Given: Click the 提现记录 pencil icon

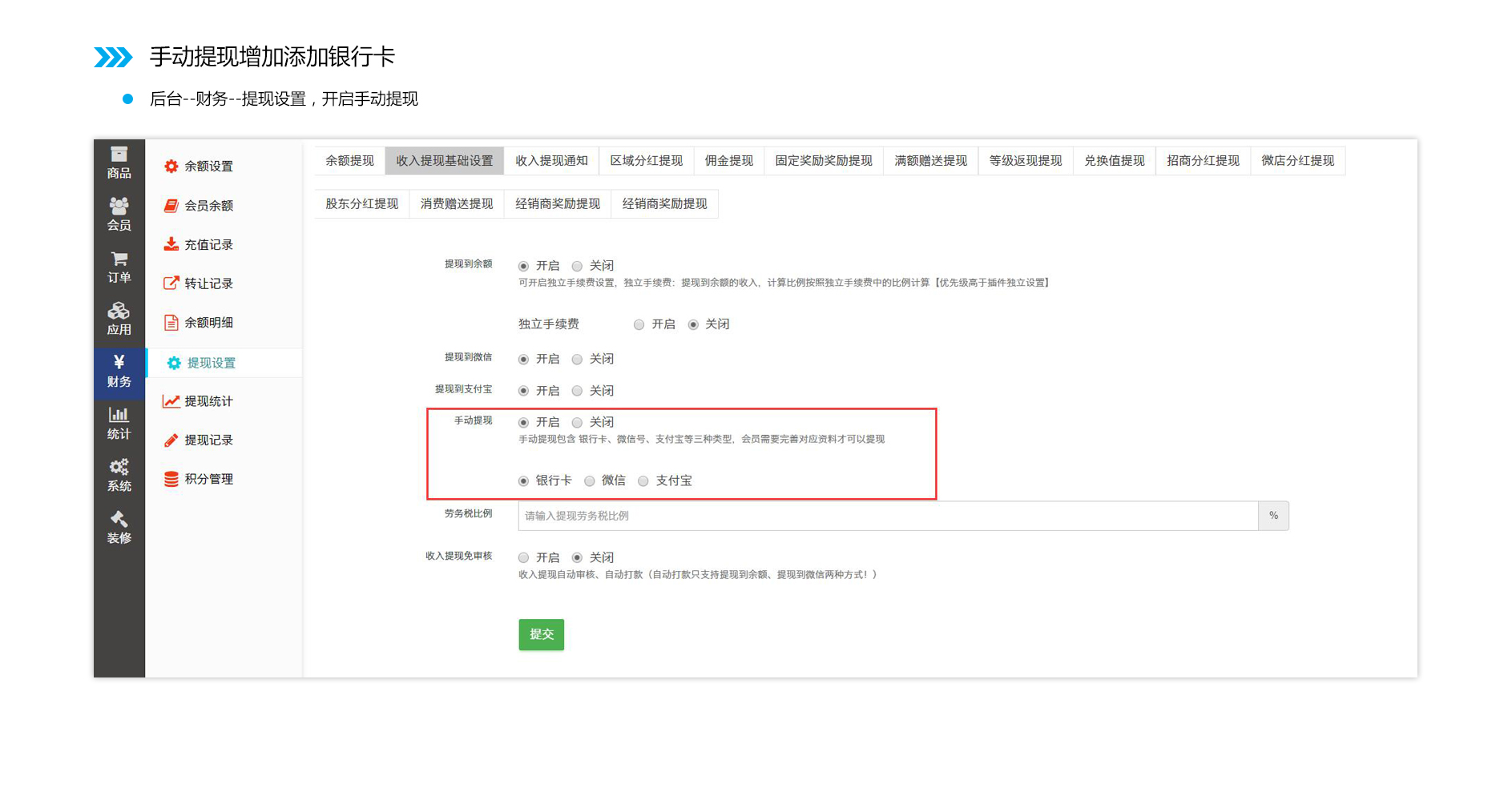Looking at the screenshot, I should pos(171,440).
